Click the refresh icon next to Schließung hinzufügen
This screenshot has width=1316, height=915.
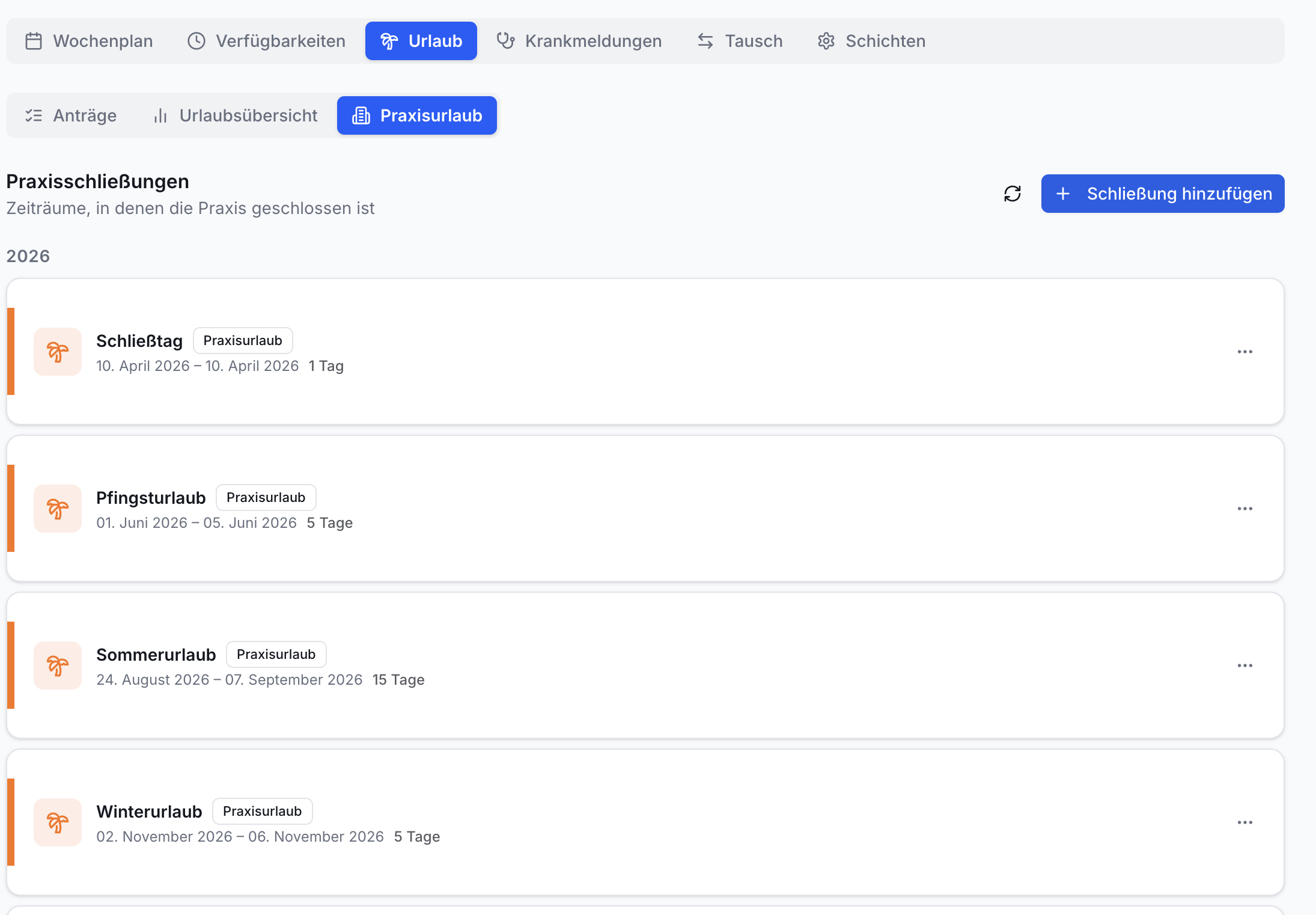pyautogui.click(x=1013, y=194)
